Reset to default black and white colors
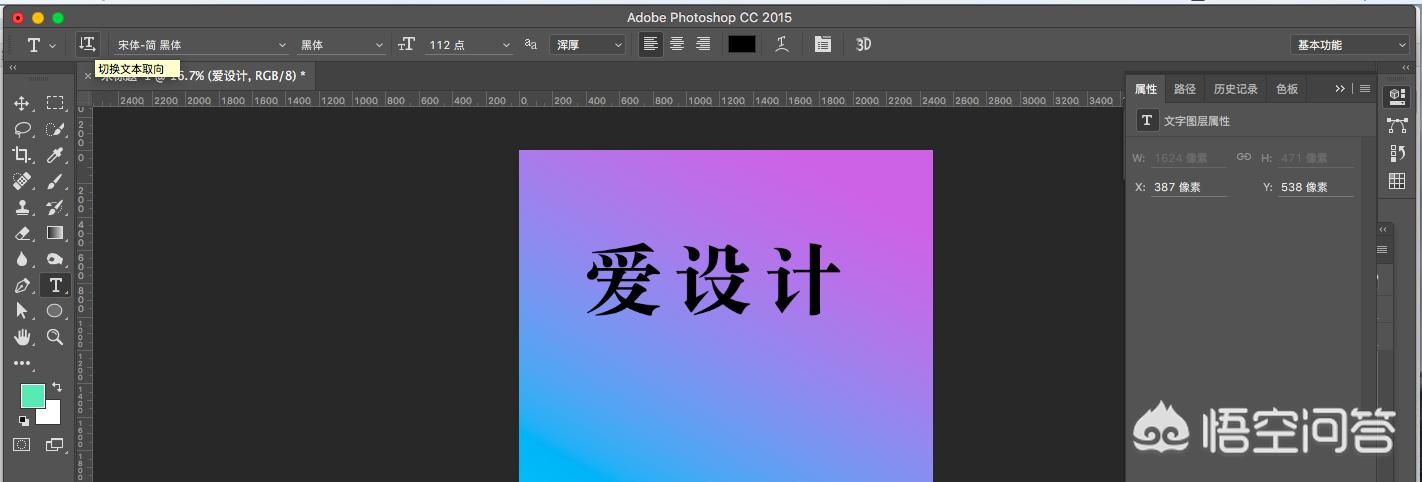This screenshot has height=482, width=1422. [24, 420]
